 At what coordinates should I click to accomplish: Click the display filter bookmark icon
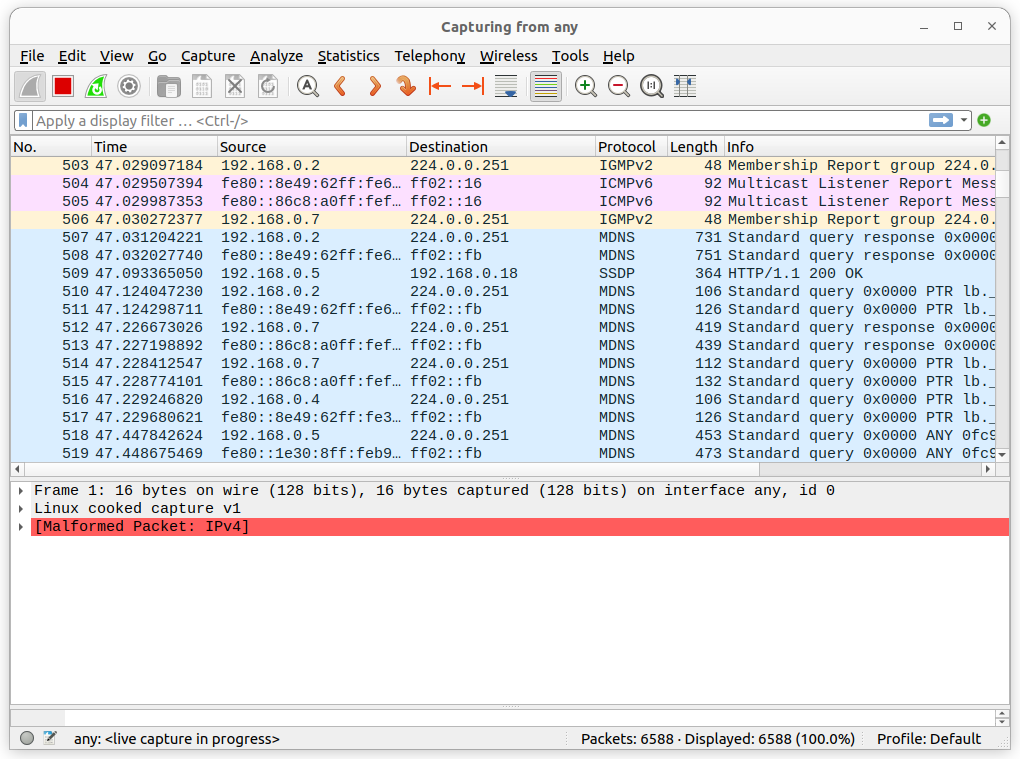[x=23, y=120]
